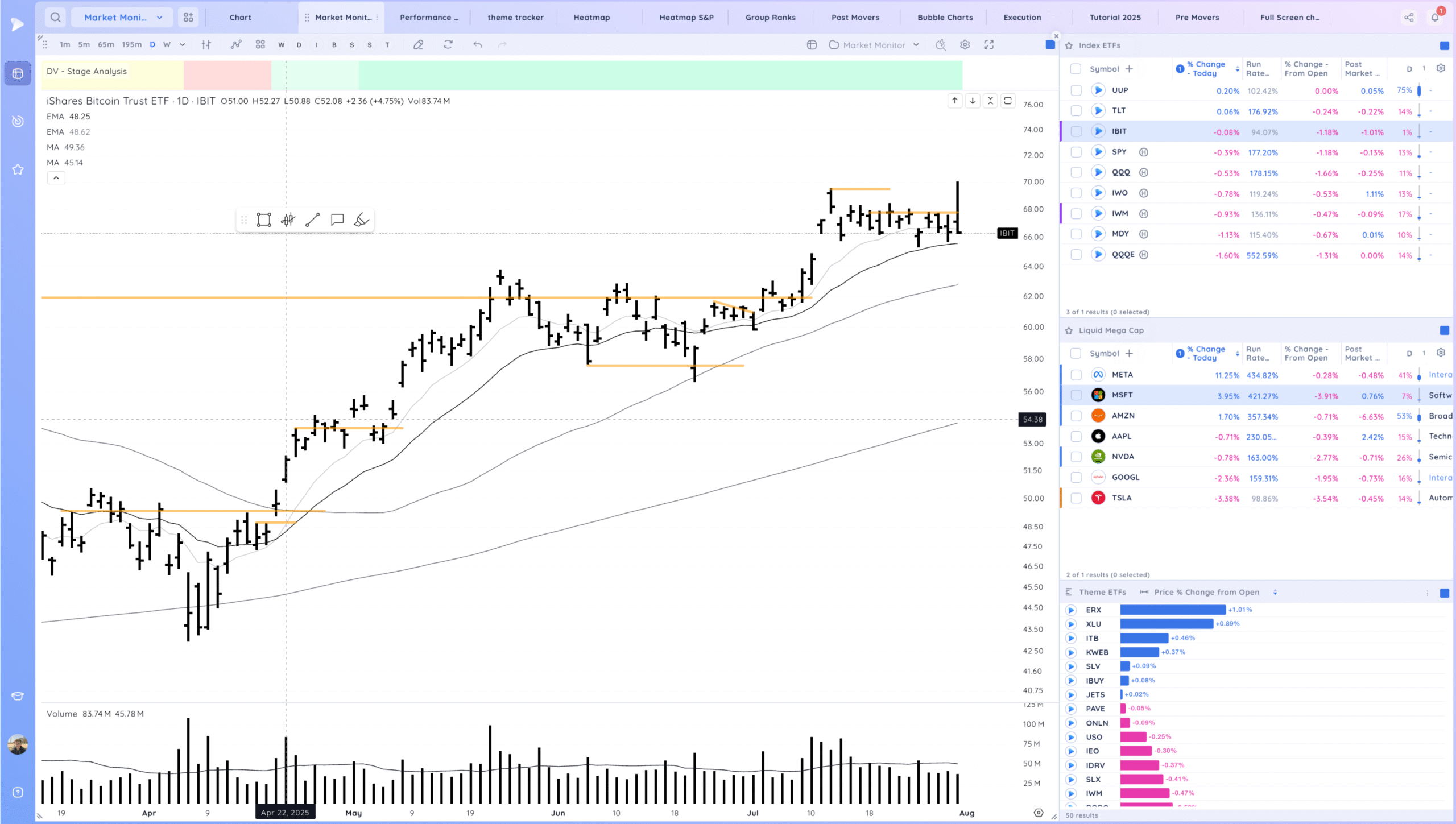Select the drawing pencil icon

(x=418, y=44)
